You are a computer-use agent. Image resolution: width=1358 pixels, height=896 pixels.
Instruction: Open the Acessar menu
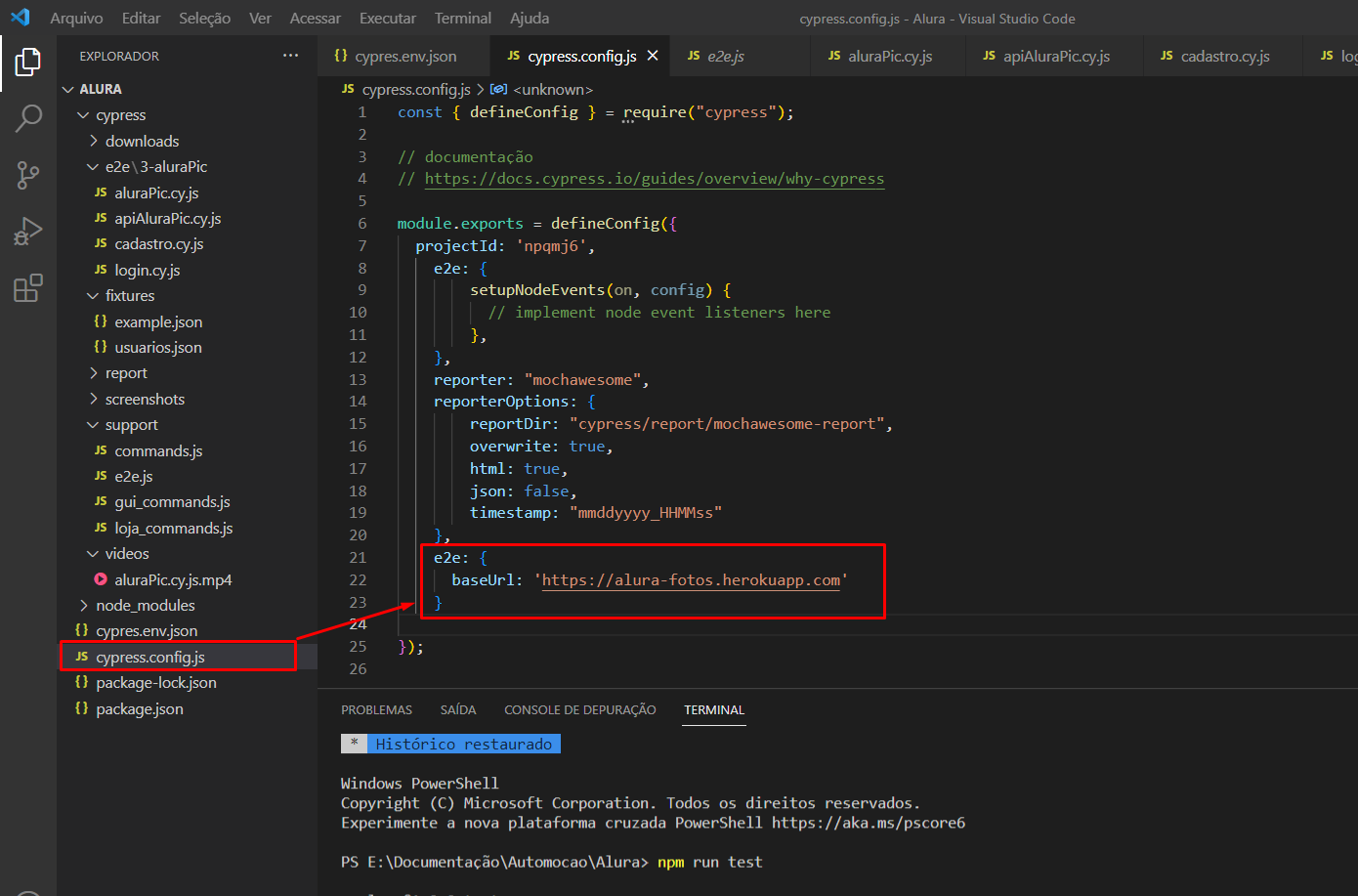316,18
